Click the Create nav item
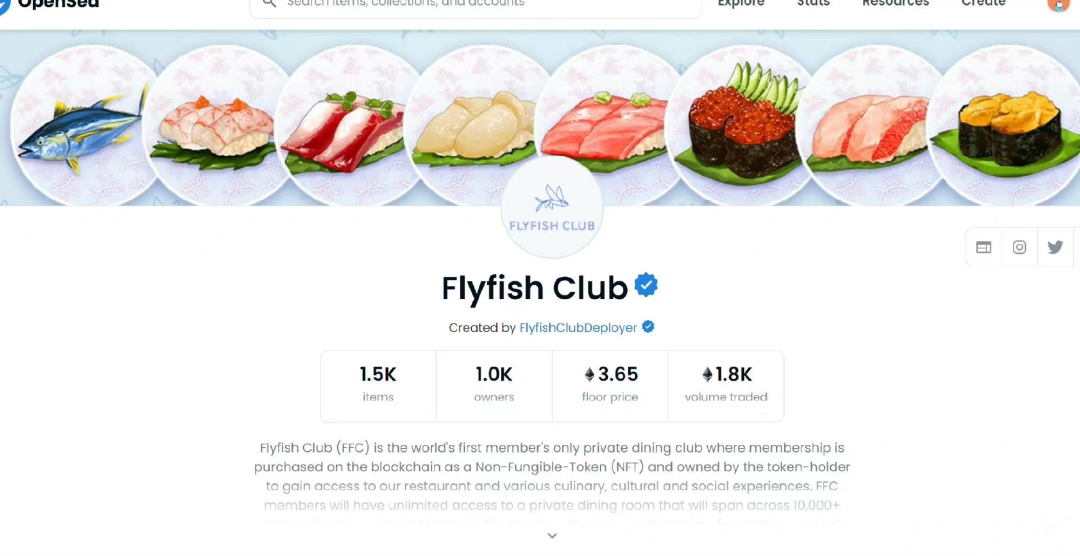The height and width of the screenshot is (556, 1080). click(983, 3)
